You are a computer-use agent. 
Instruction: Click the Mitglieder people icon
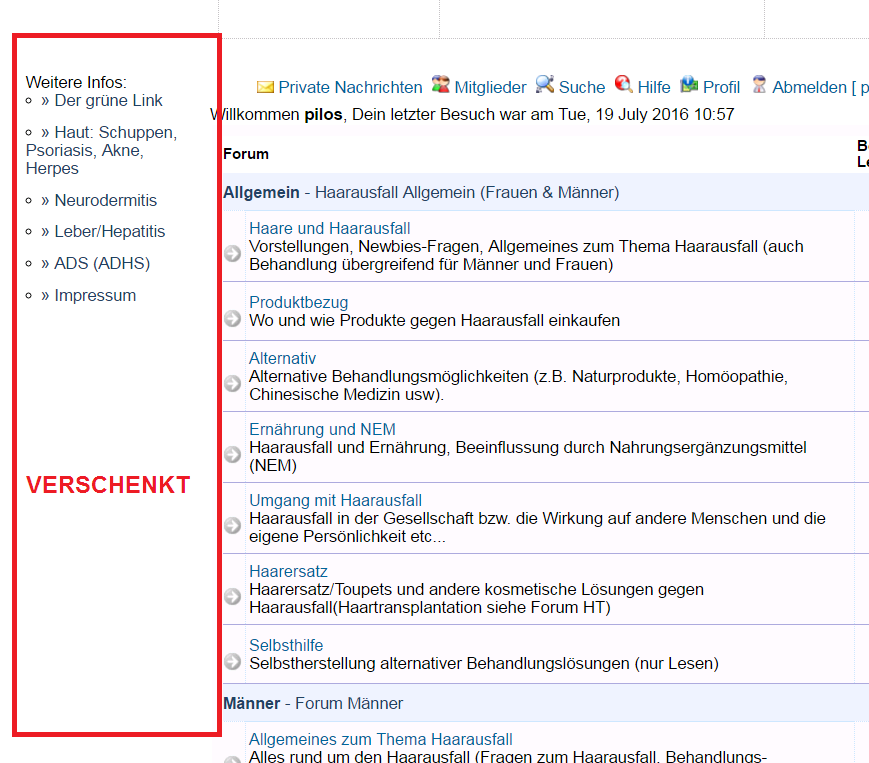pos(441,85)
